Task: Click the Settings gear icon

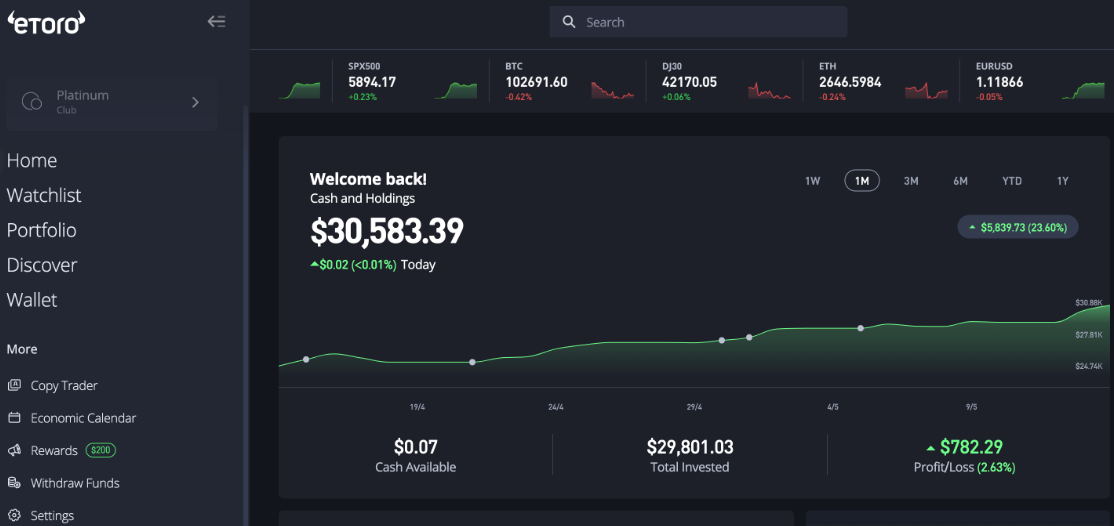Action: (14, 515)
